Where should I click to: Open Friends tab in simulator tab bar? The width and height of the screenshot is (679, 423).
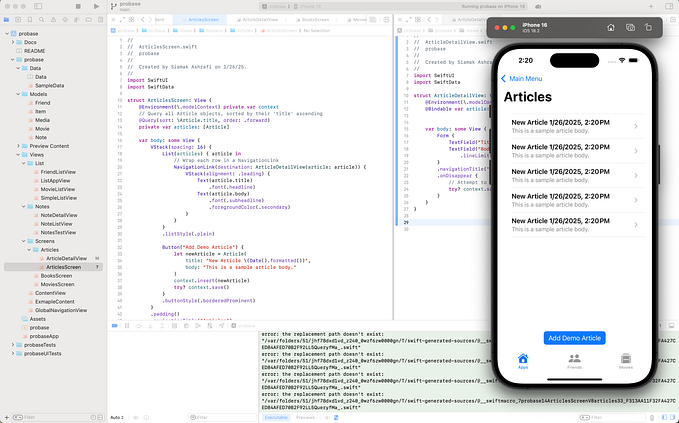click(x=575, y=361)
